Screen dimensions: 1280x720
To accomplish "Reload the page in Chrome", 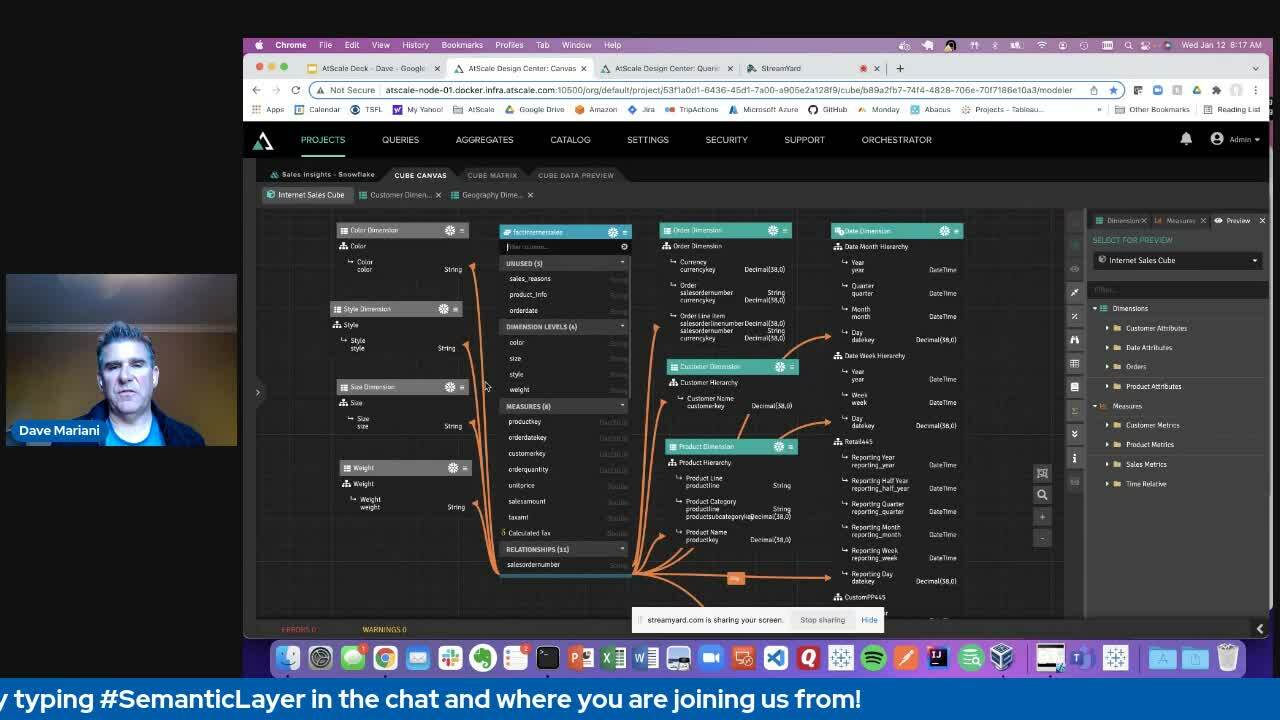I will pos(295,90).
